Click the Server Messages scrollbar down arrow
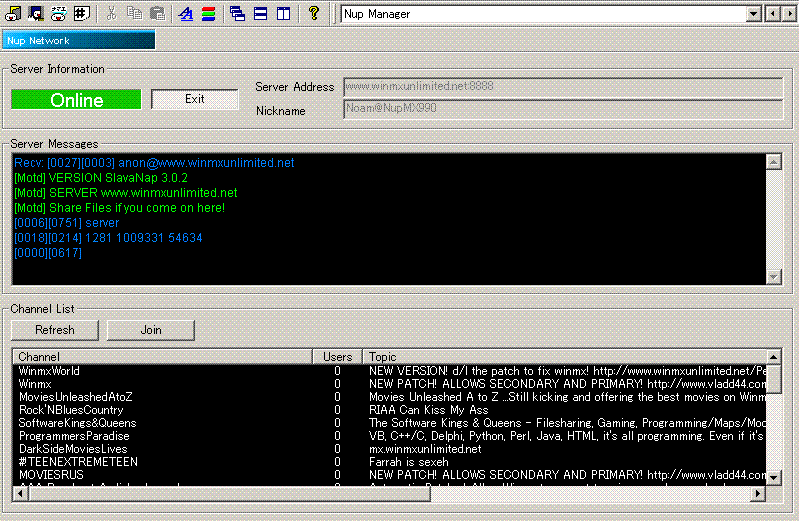 coord(774,276)
